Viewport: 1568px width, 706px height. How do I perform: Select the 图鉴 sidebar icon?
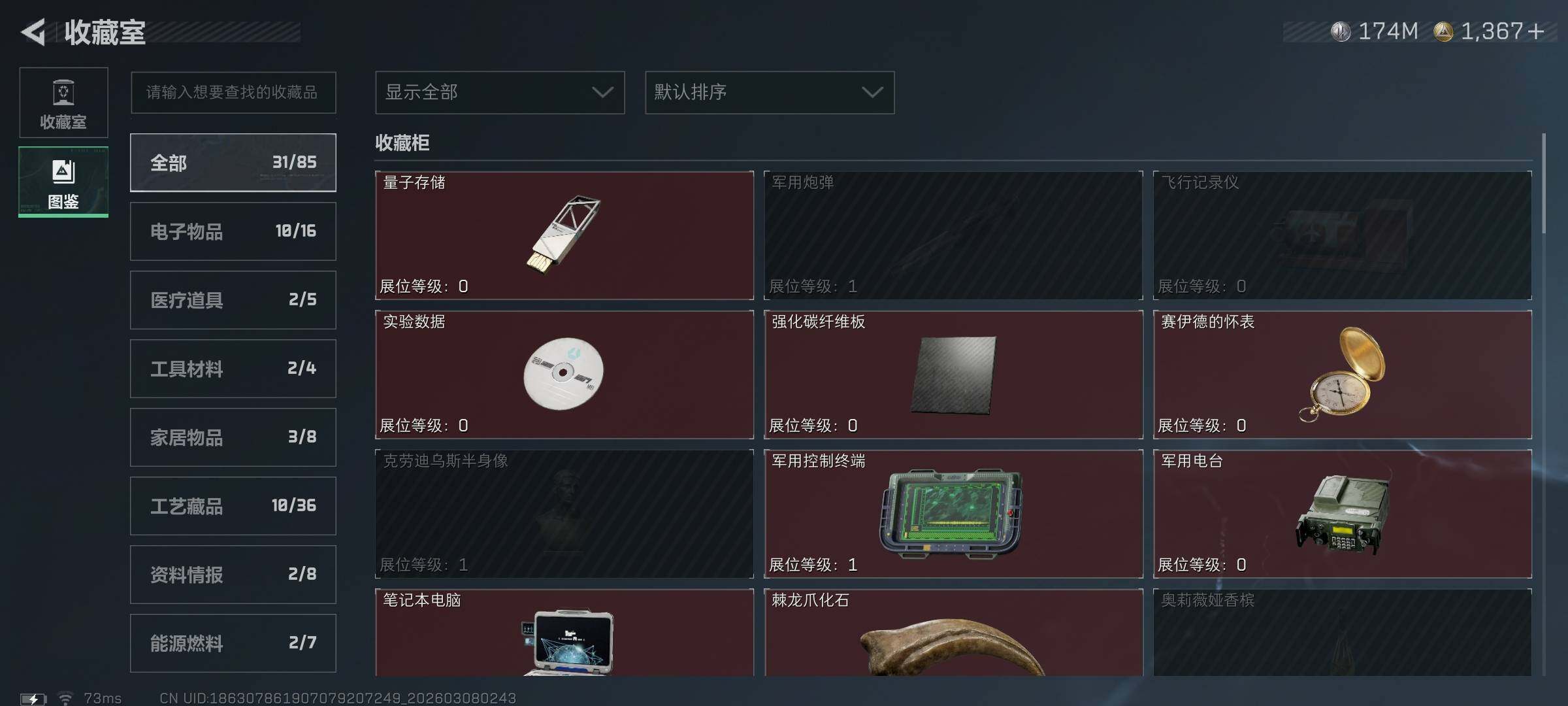[63, 182]
